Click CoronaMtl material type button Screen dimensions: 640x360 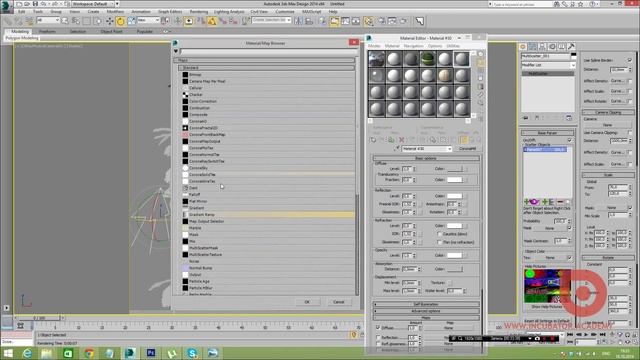point(467,149)
